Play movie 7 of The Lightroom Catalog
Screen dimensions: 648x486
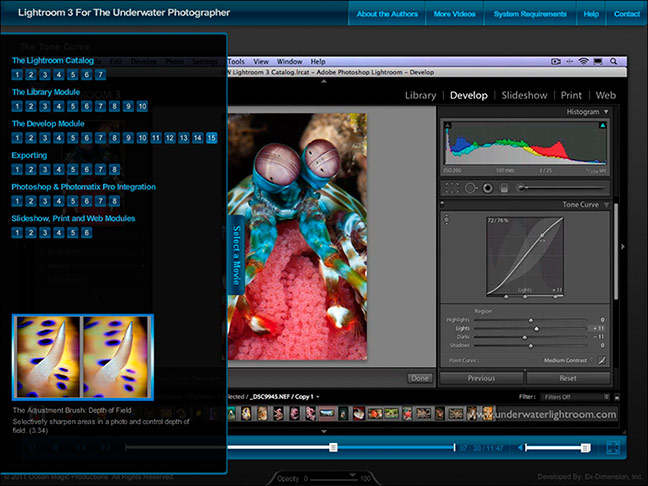[100, 74]
